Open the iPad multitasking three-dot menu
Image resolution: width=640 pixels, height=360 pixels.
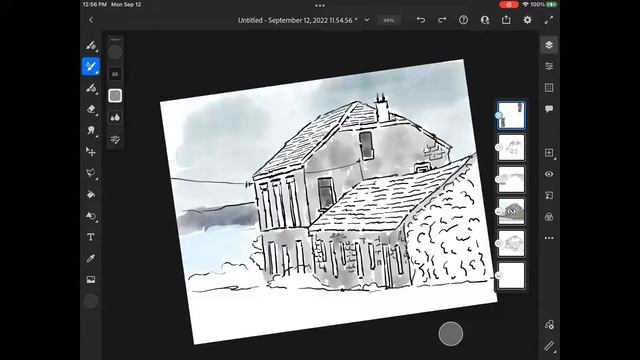coord(320,6)
